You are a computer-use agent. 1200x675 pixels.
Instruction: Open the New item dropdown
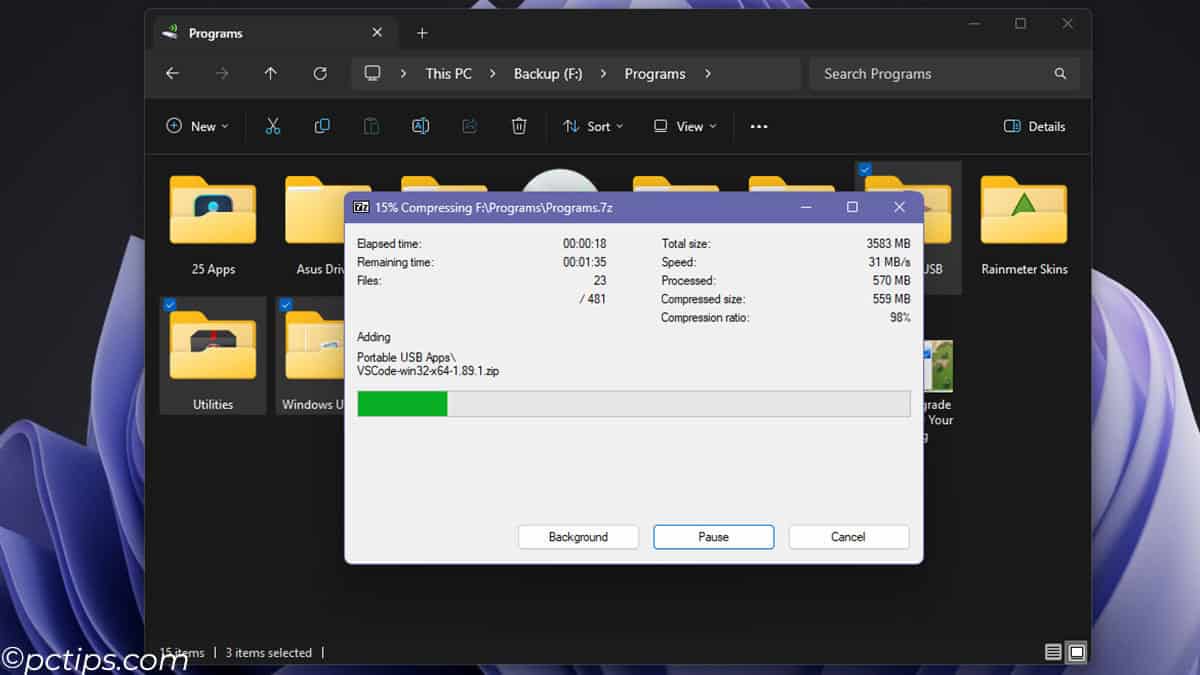tap(197, 126)
